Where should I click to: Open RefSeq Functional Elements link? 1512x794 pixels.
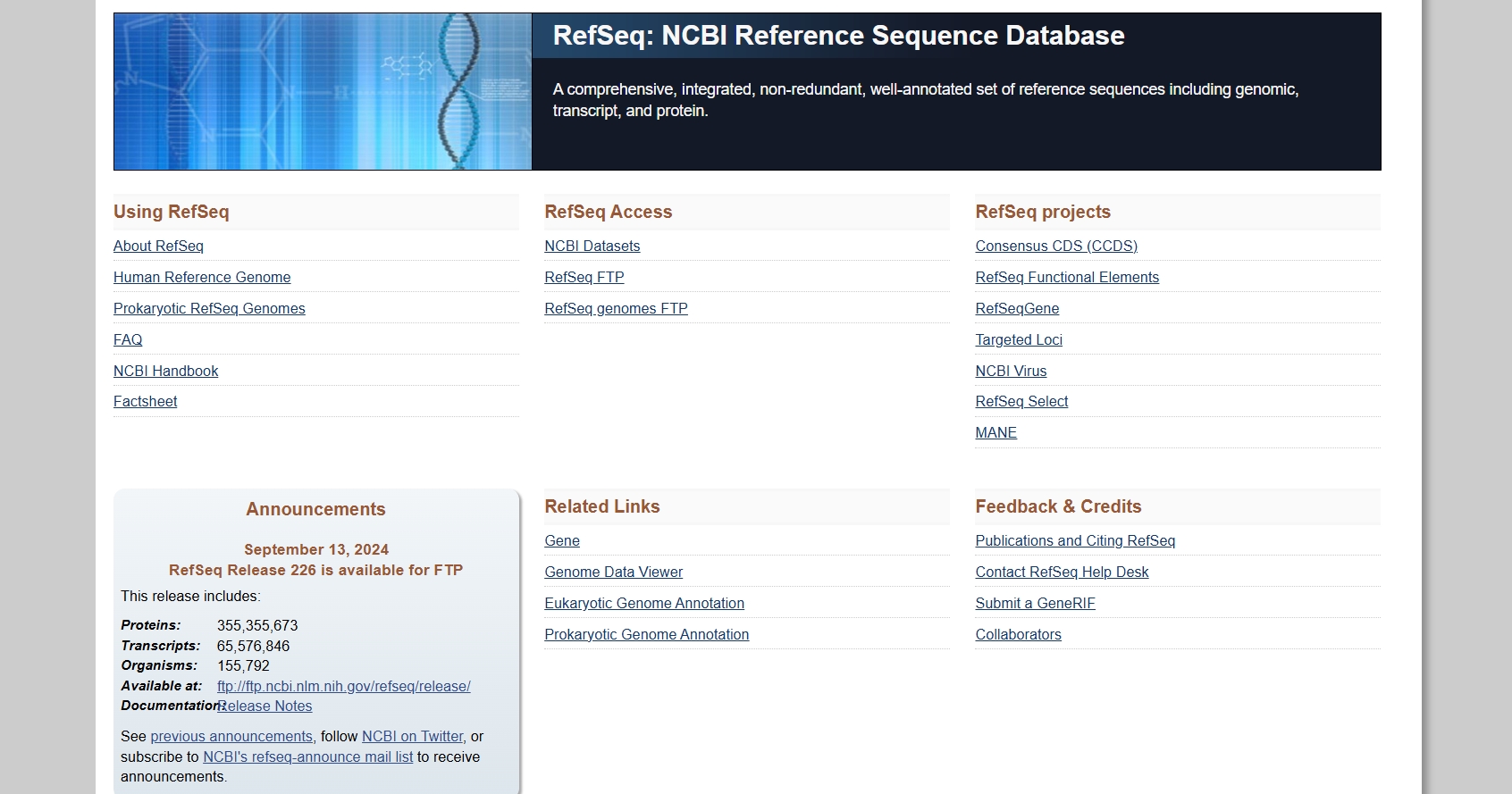pos(1067,277)
